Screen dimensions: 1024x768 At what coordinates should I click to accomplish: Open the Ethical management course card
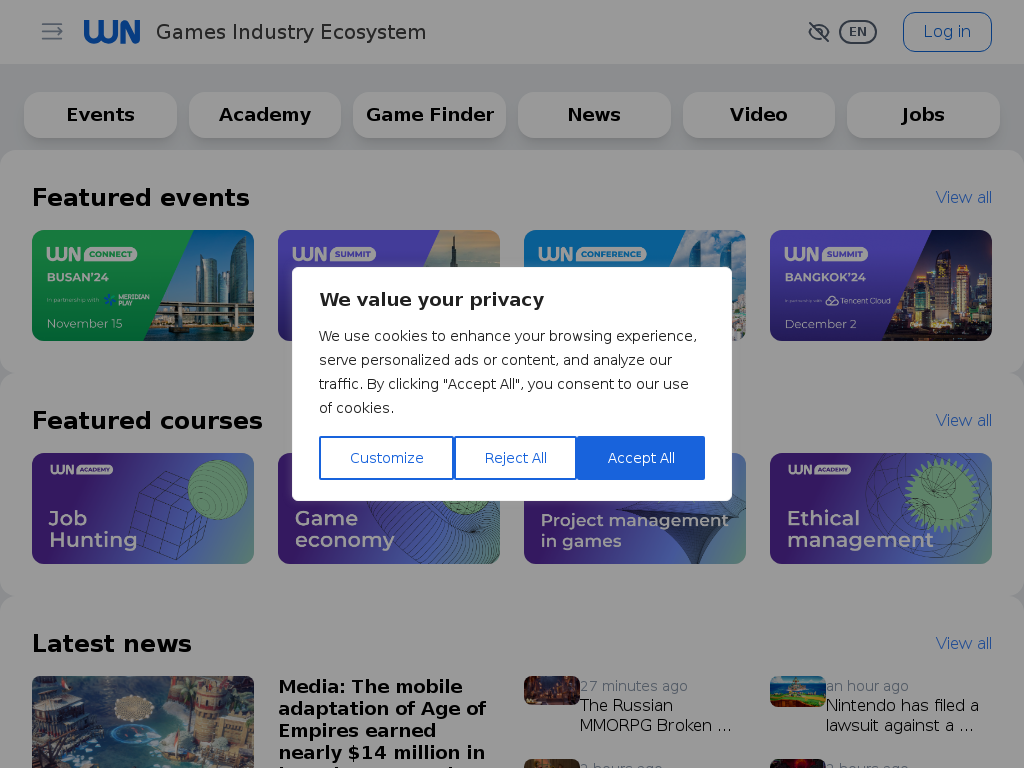[881, 508]
